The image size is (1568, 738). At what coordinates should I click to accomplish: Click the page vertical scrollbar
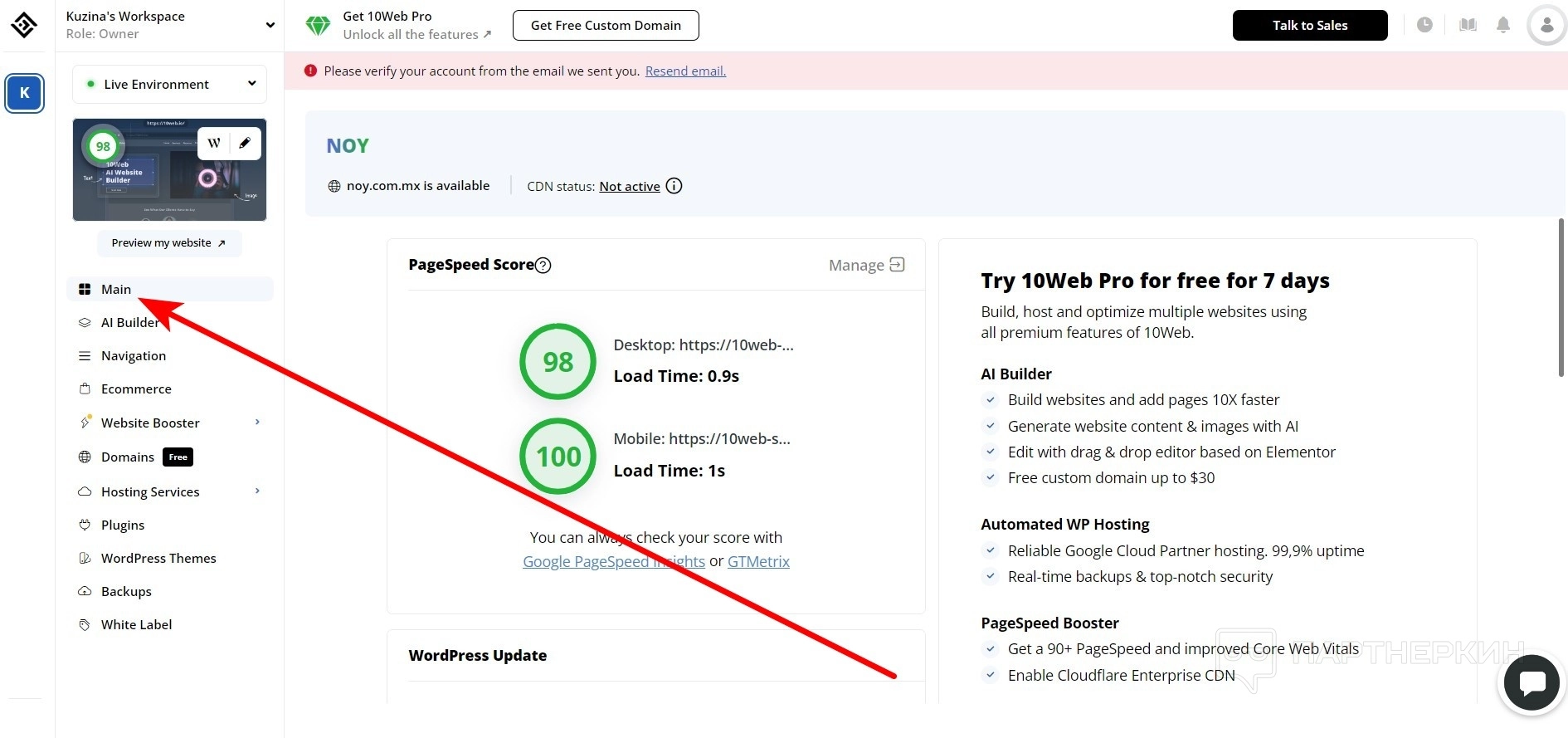click(x=1561, y=297)
